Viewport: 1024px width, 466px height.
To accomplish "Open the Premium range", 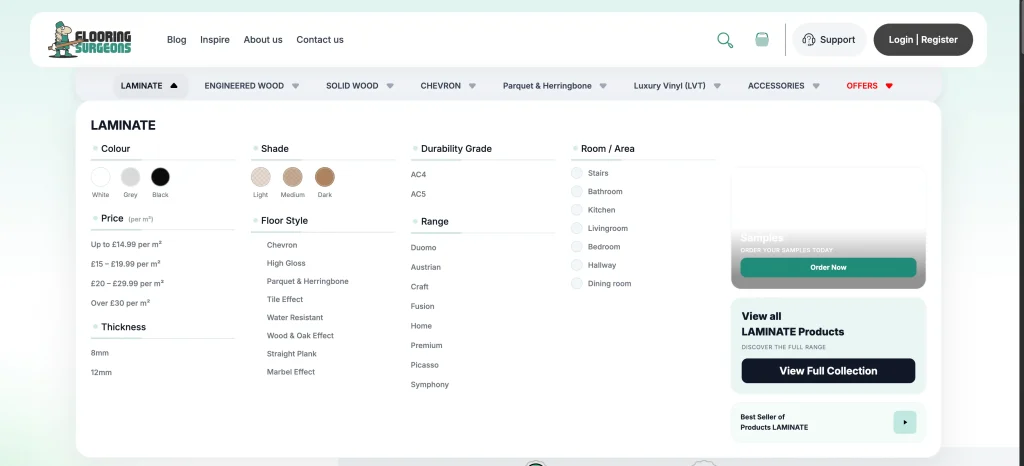I will 426,346.
